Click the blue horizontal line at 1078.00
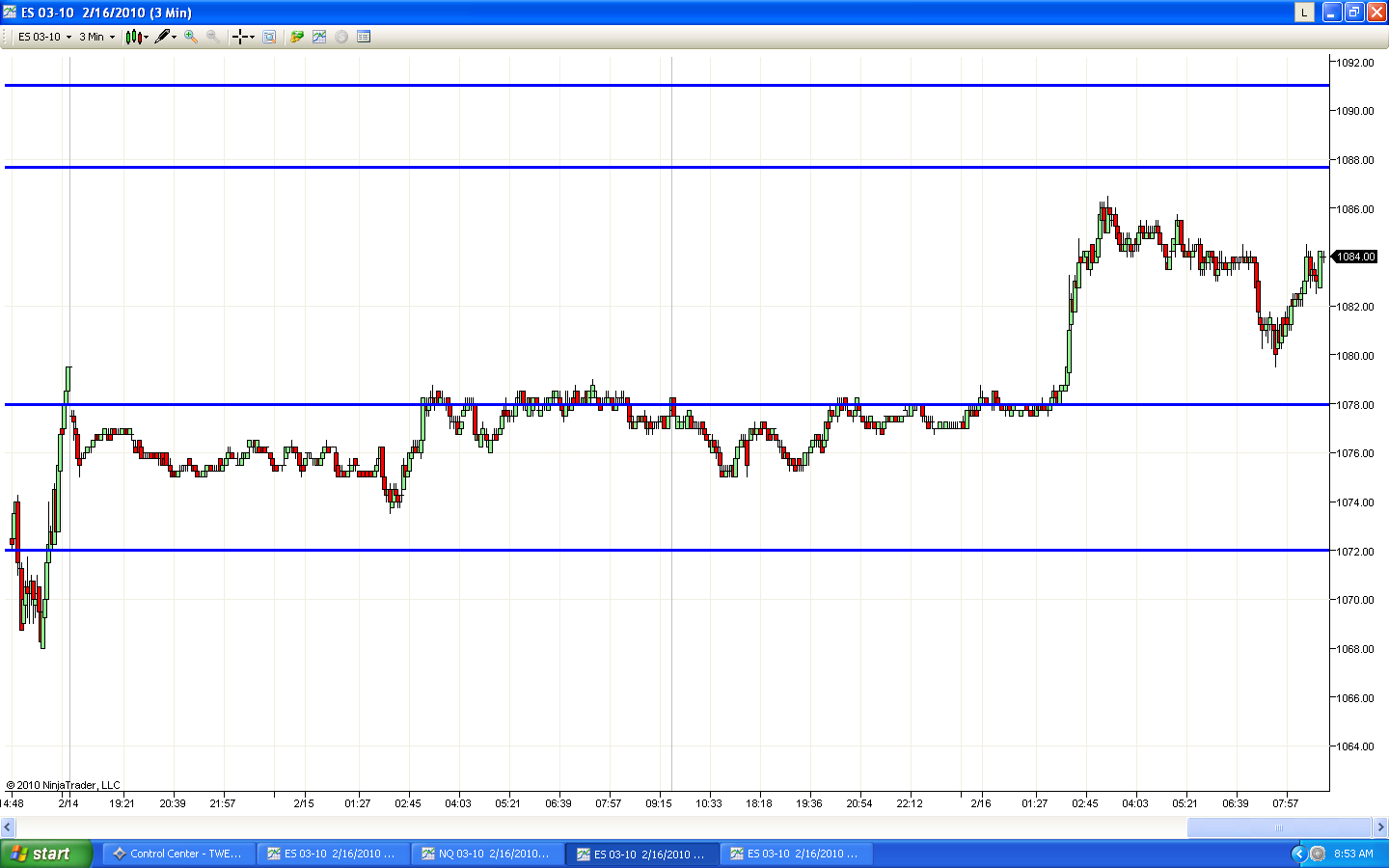1389x868 pixels. pyautogui.click(x=666, y=404)
